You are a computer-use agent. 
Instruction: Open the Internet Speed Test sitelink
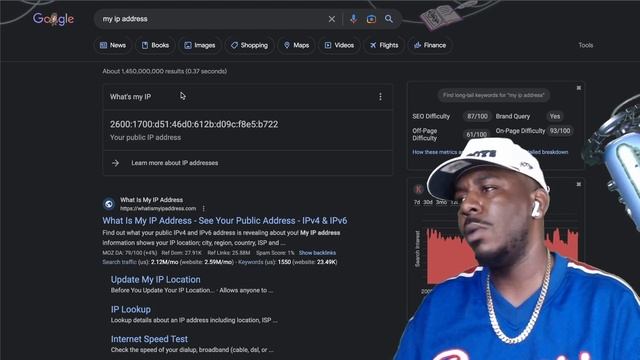click(149, 339)
